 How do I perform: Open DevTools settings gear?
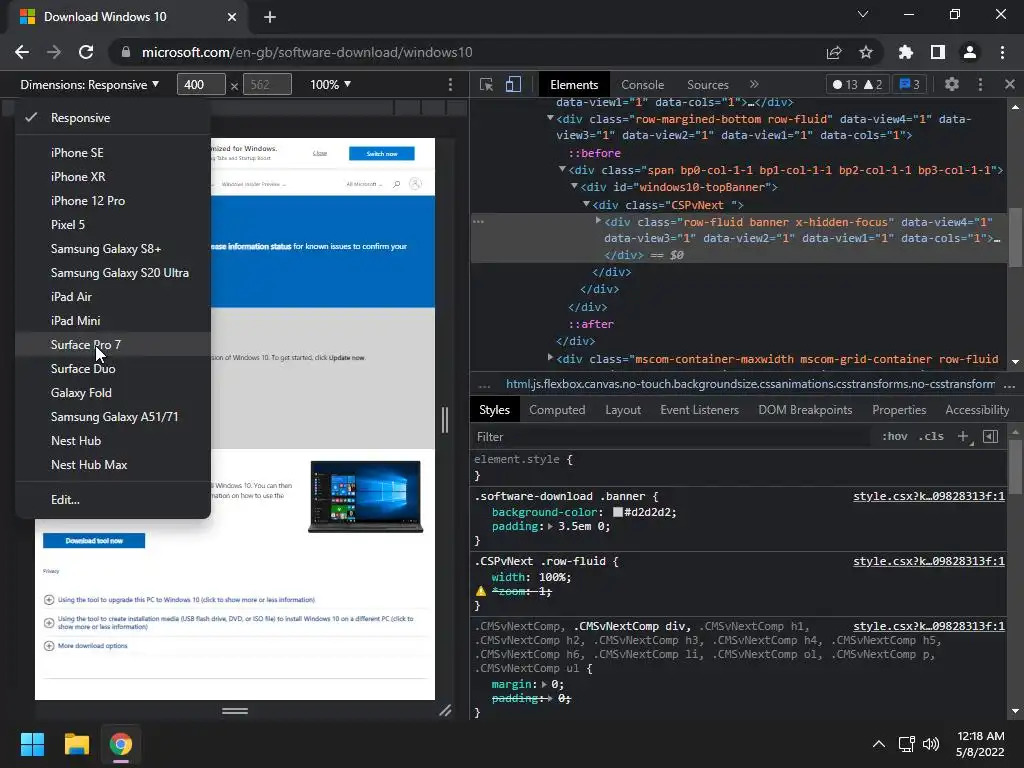pyautogui.click(x=952, y=84)
